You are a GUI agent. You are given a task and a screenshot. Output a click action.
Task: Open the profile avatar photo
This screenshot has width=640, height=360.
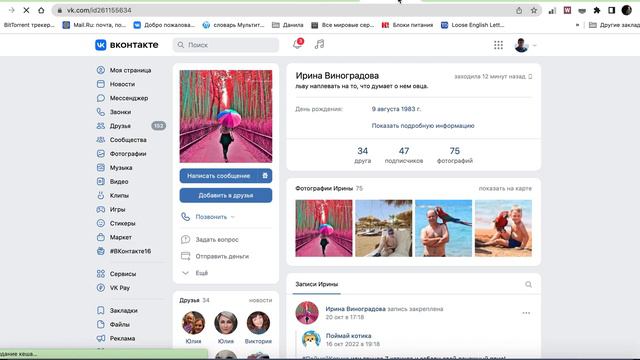click(x=226, y=116)
